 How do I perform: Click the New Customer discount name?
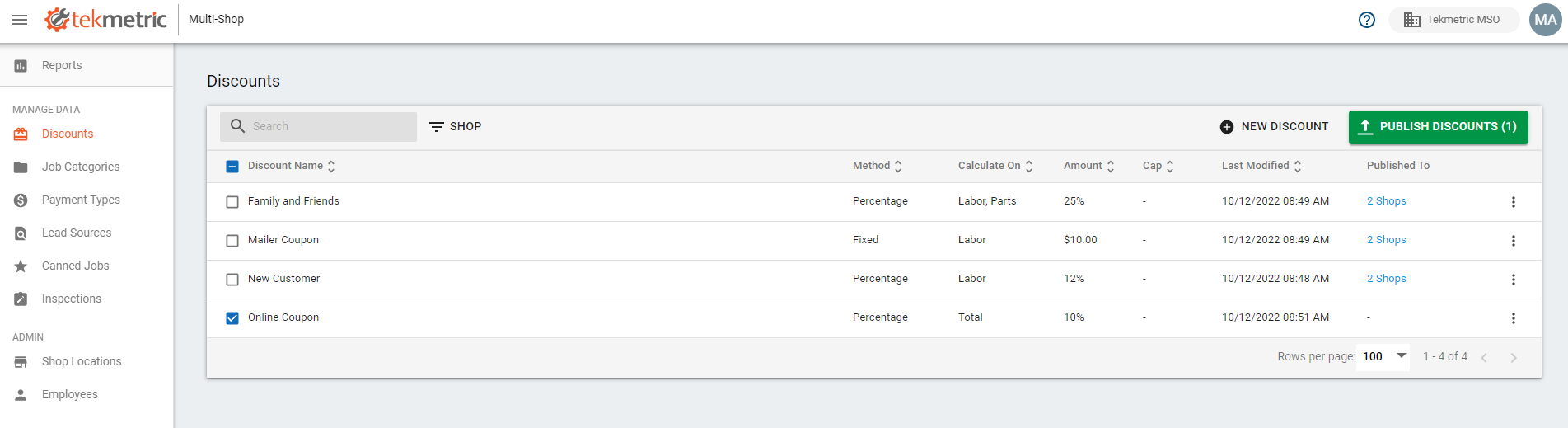[x=283, y=279]
